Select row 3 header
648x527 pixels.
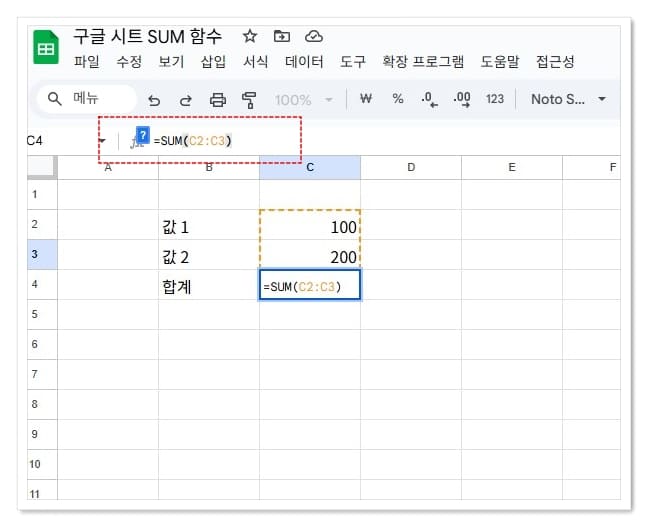pos(42,254)
